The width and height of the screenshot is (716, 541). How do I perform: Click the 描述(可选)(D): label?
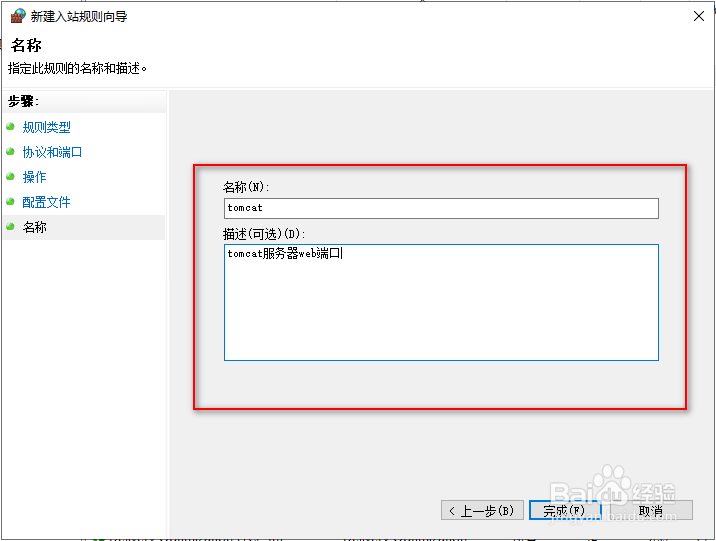point(264,234)
